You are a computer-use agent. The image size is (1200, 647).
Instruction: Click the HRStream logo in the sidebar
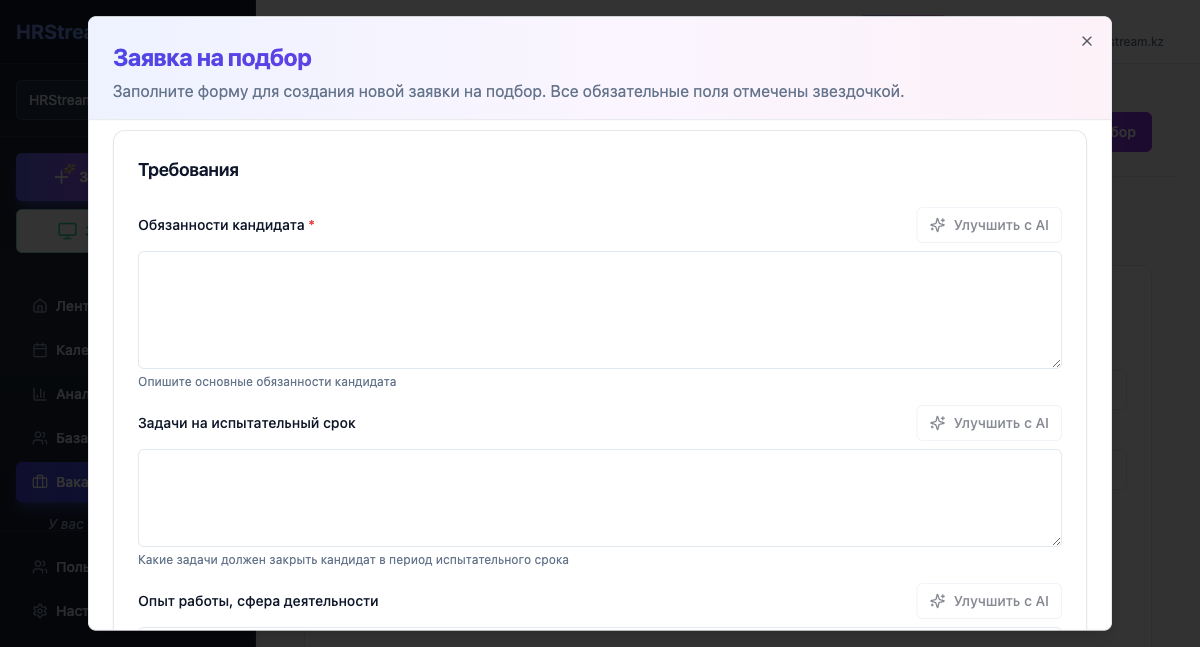(52, 31)
